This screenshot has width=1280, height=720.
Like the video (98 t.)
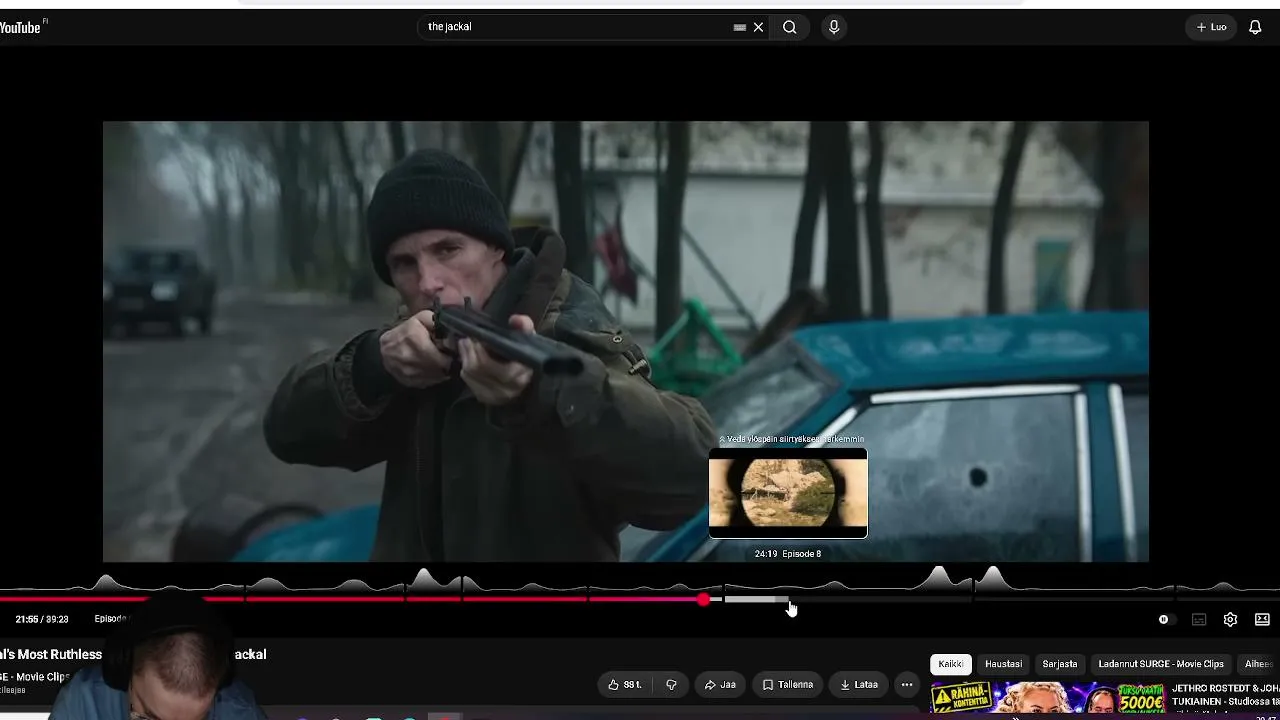coord(625,685)
